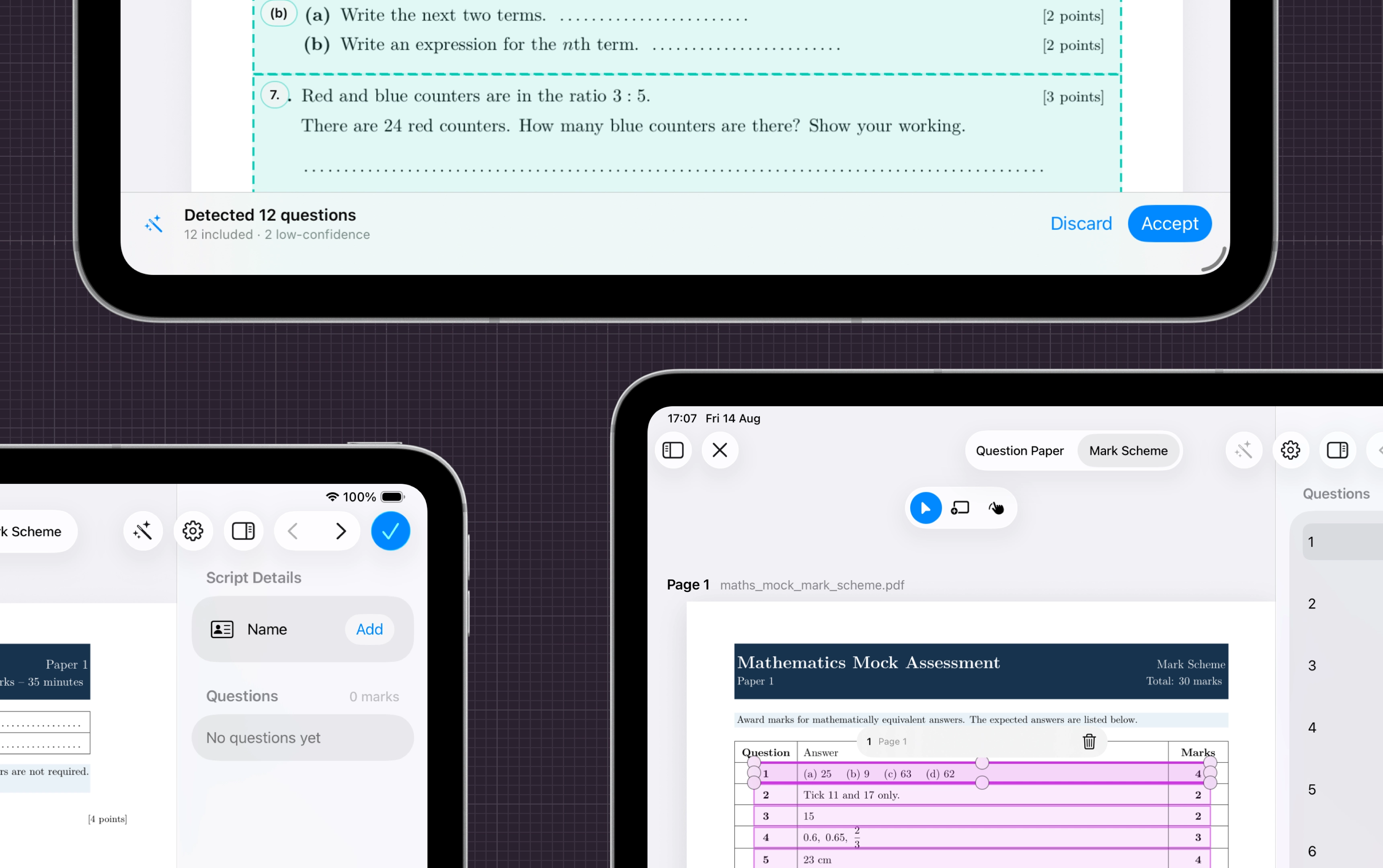Screen dimensions: 1383x868
Task: Select the question 7 number badge
Action: coord(275,95)
